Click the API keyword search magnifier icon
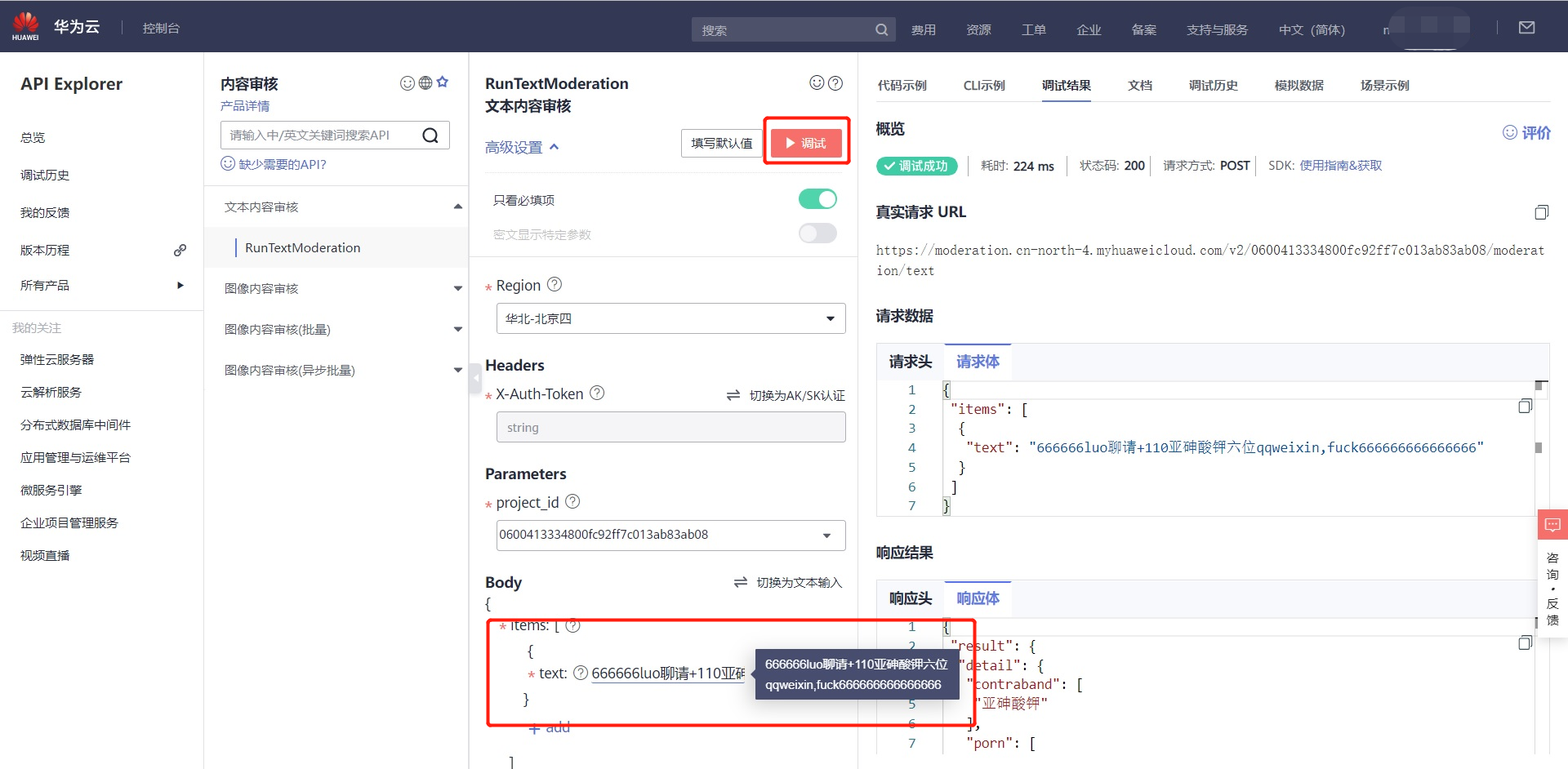 430,136
